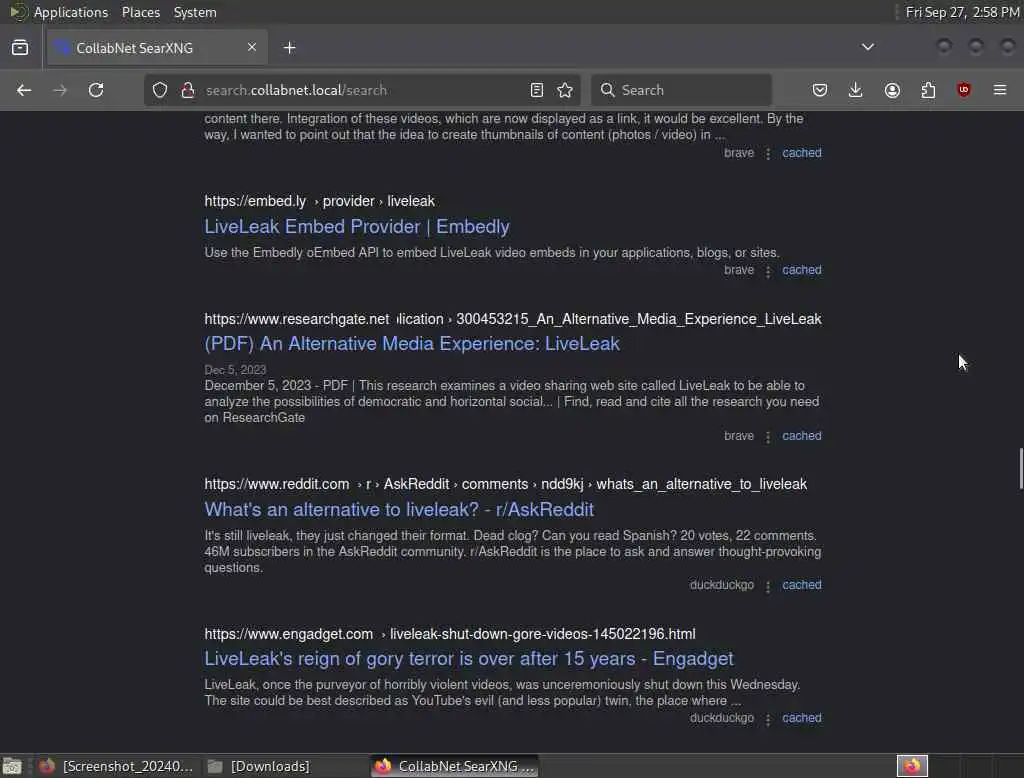Go back to the previous page
1024x778 pixels.
[x=24, y=90]
